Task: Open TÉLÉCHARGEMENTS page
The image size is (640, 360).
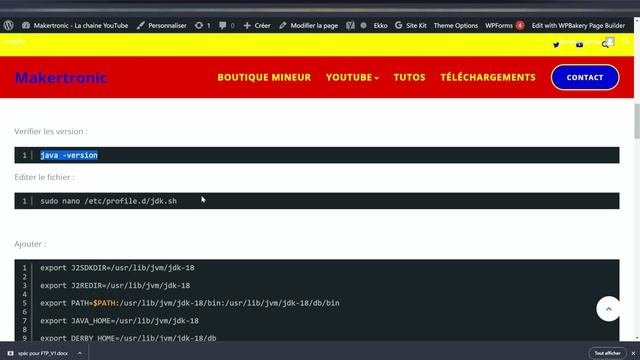Action: pyautogui.click(x=488, y=77)
